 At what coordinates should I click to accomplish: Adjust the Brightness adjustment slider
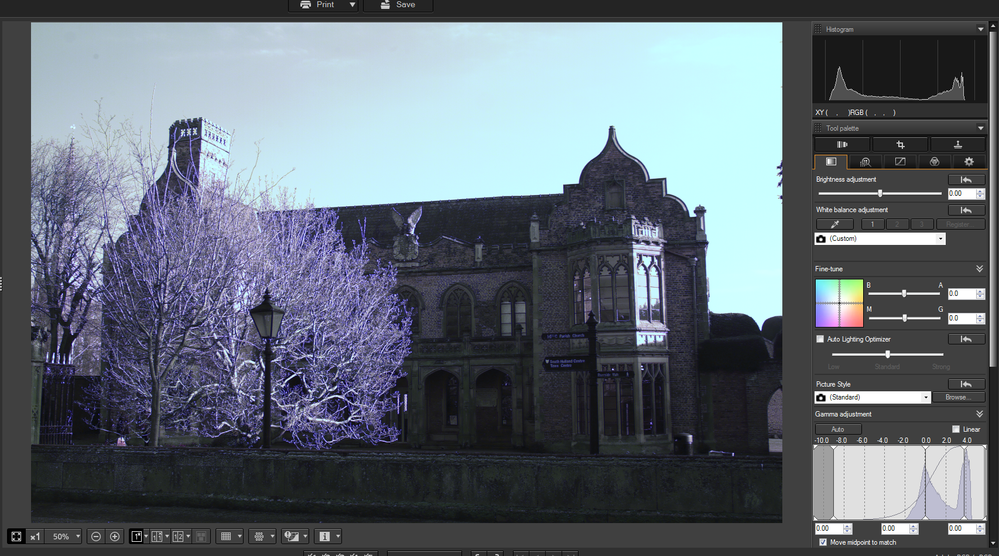(x=880, y=193)
